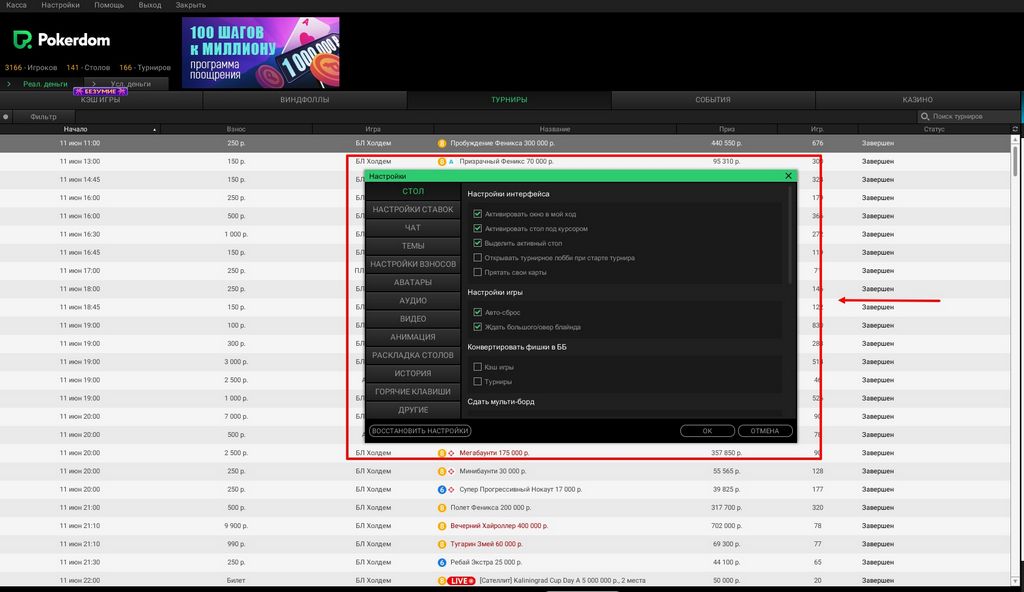
Task: Sort tournaments by the Начало column arrow
Action: tap(155, 129)
